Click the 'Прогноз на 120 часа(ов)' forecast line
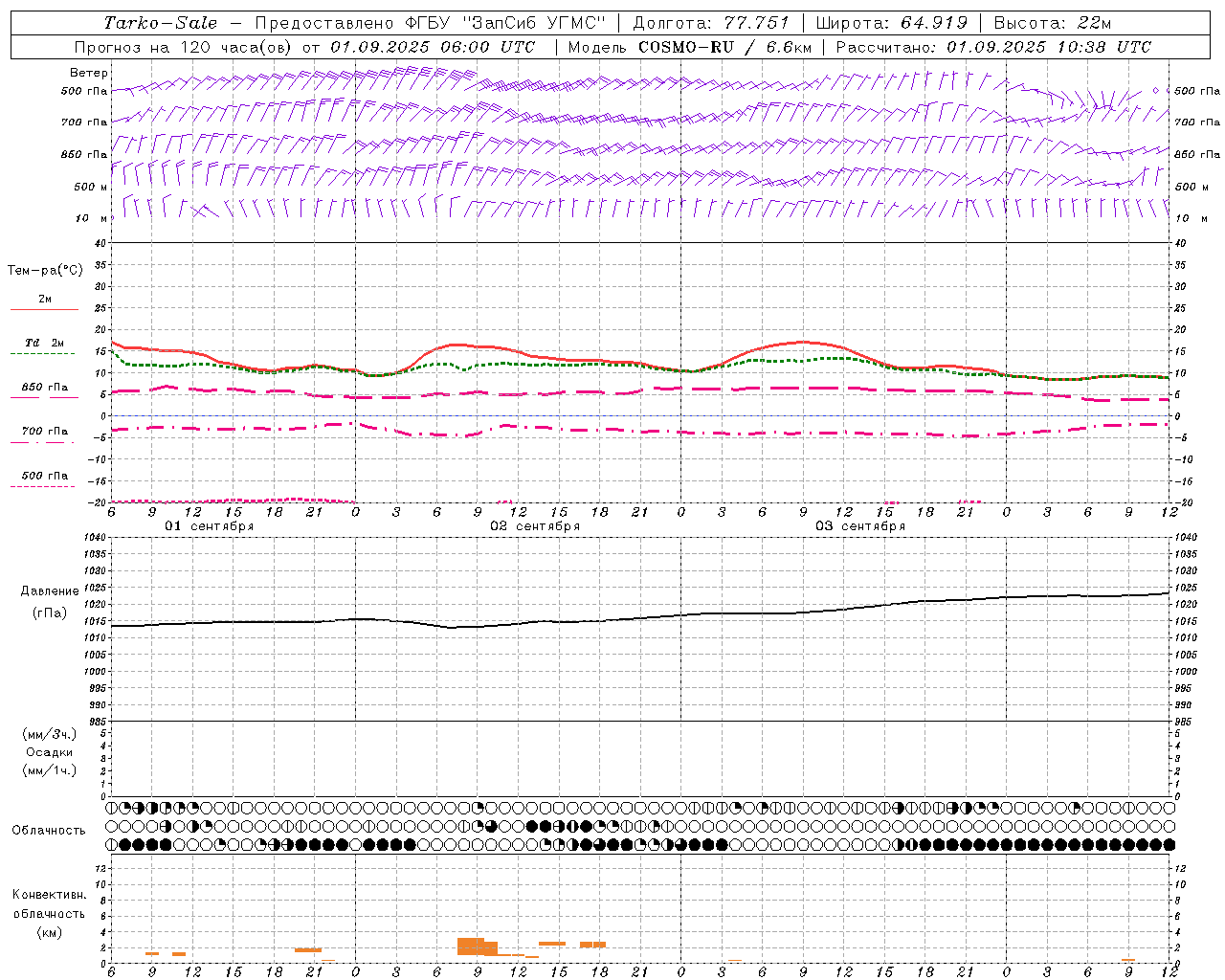 [x=185, y=47]
